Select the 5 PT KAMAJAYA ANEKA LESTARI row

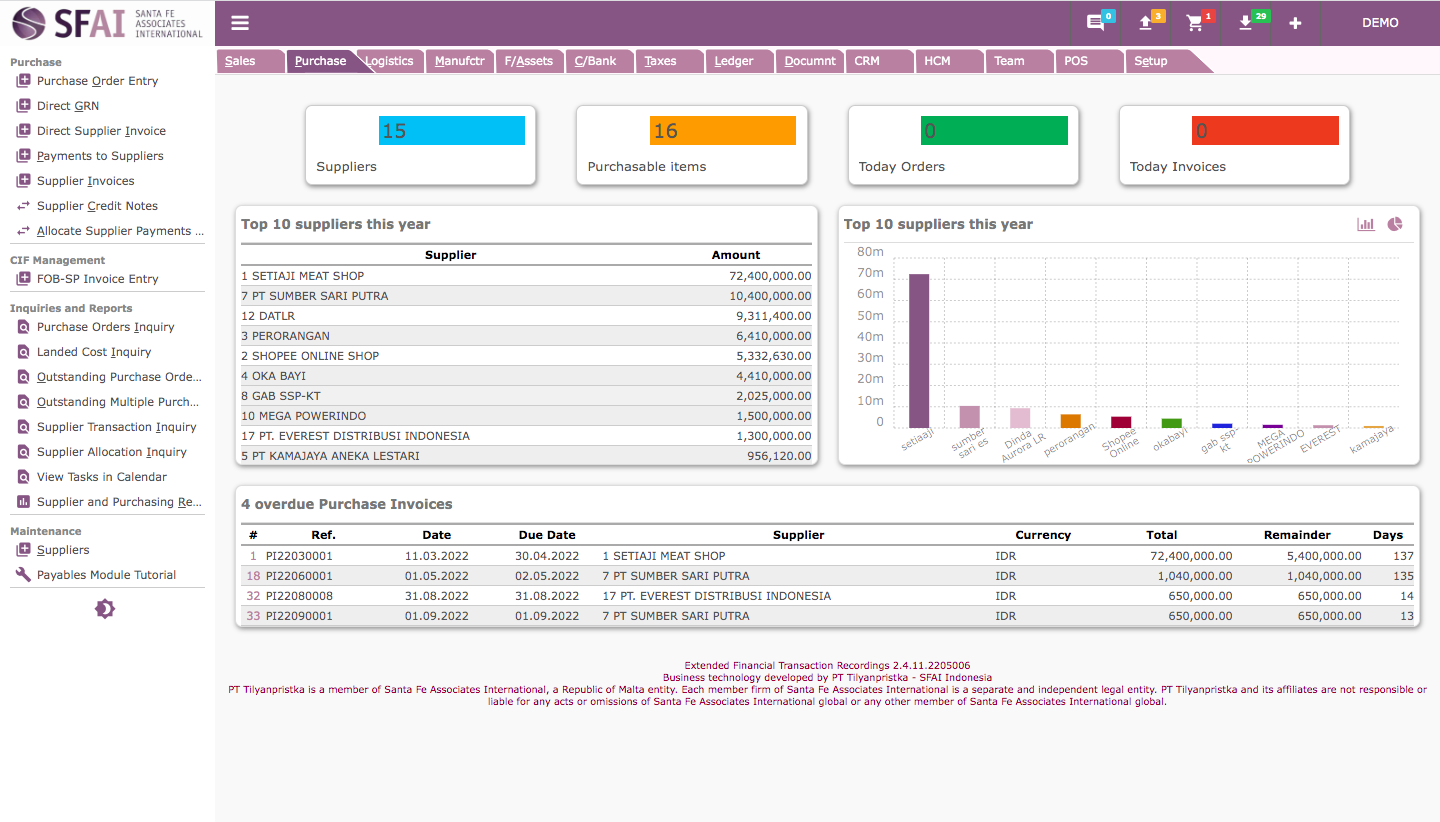tap(527, 456)
